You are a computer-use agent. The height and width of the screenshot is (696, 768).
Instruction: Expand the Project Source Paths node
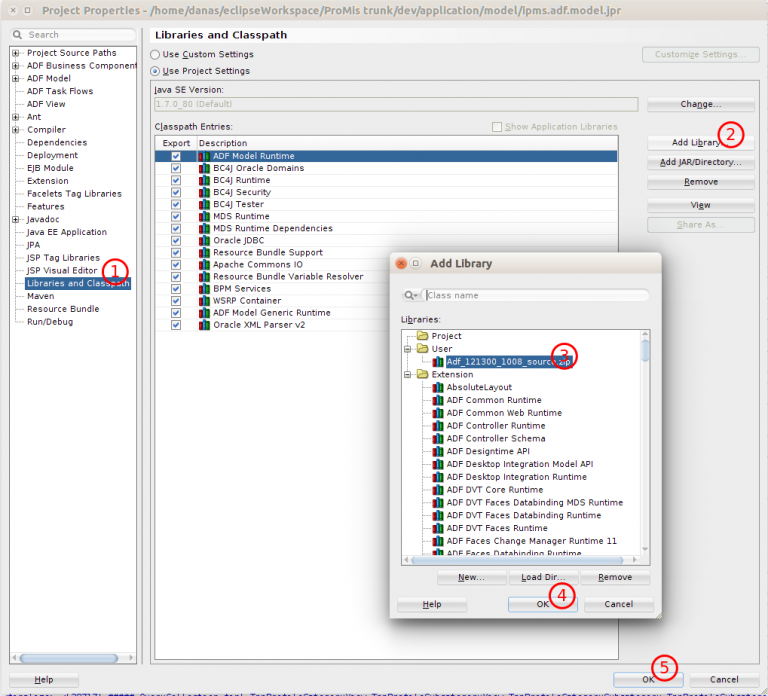coord(16,53)
